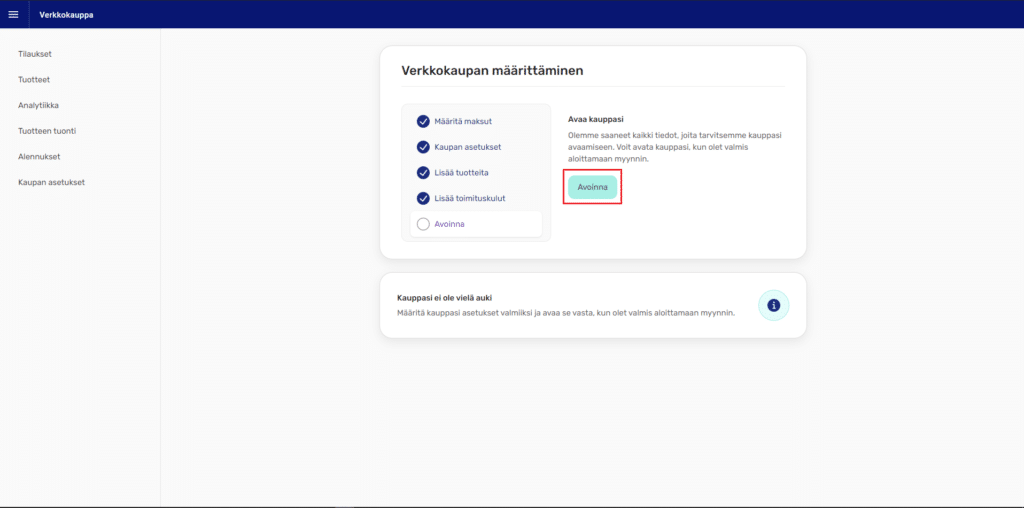Click the Verkkokauppa title in header
Image resolution: width=1024 pixels, height=508 pixels.
[x=67, y=14]
